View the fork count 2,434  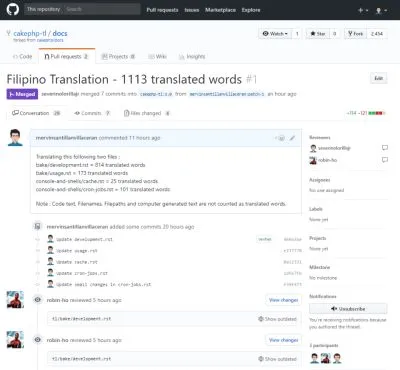coord(377,34)
